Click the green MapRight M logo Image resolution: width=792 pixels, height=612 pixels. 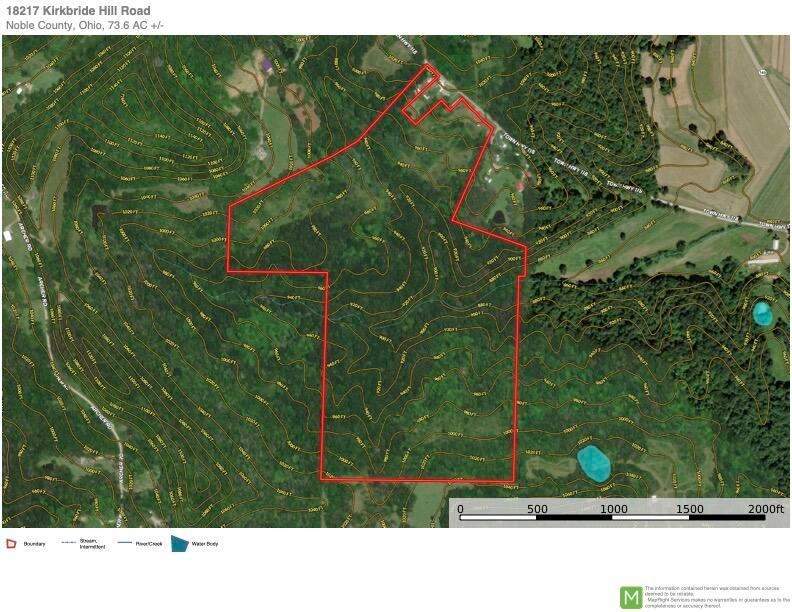pyautogui.click(x=631, y=597)
